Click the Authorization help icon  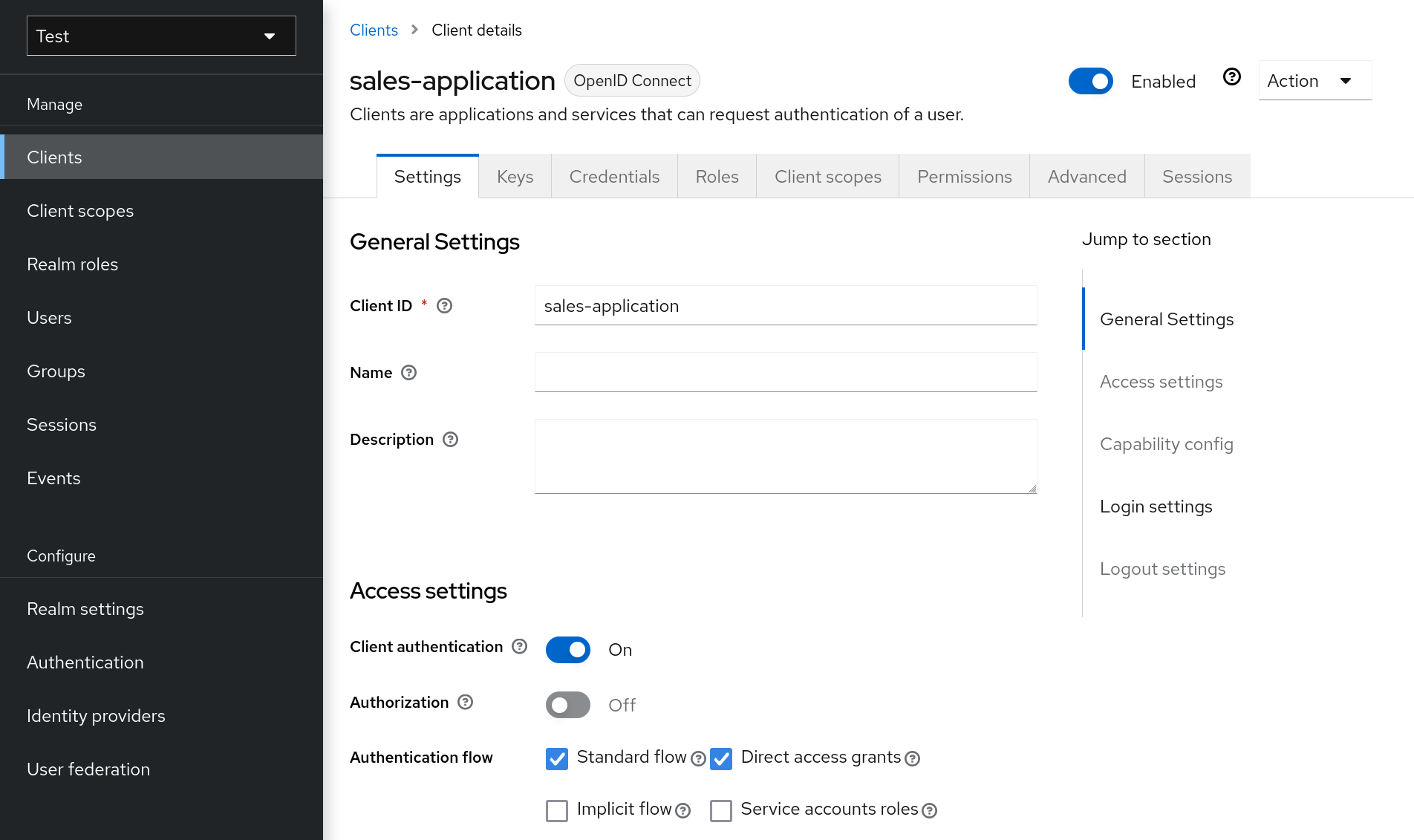click(465, 703)
